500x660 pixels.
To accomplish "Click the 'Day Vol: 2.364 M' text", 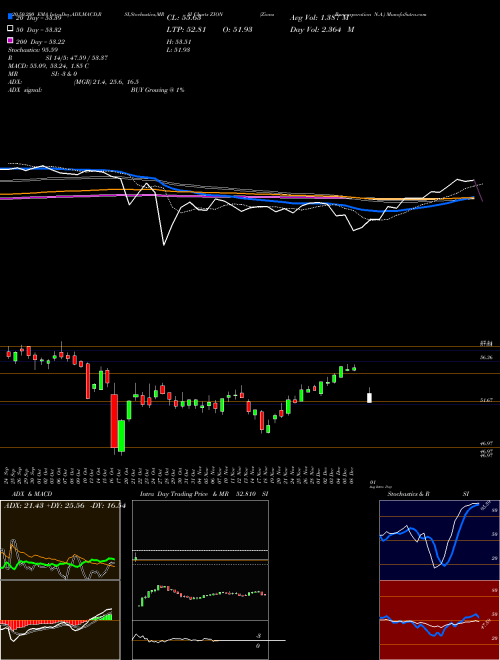I will (x=322, y=30).
